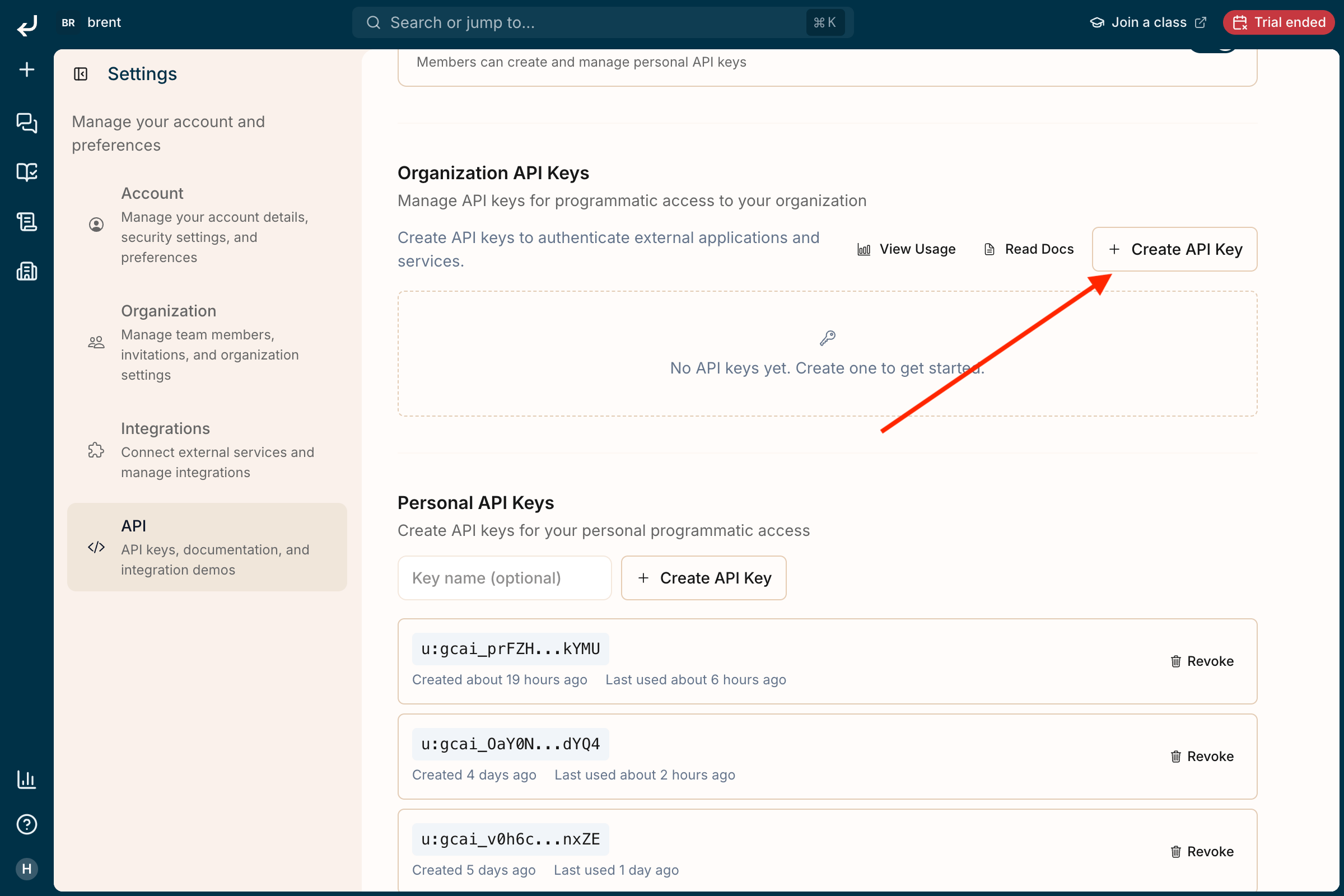
Task: Click View Usage
Action: click(x=907, y=250)
